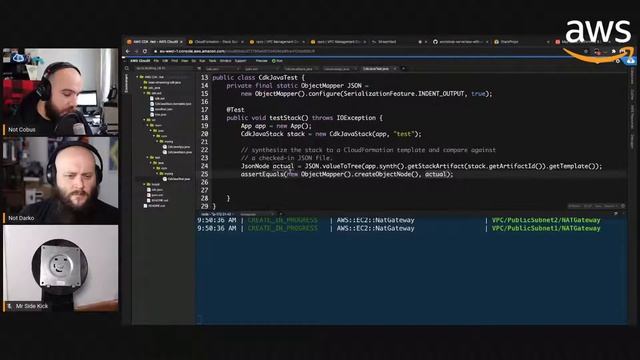This screenshot has width=640, height=360.
Task: Open the Collaborate panel on right edge
Action: (x=632, y=77)
